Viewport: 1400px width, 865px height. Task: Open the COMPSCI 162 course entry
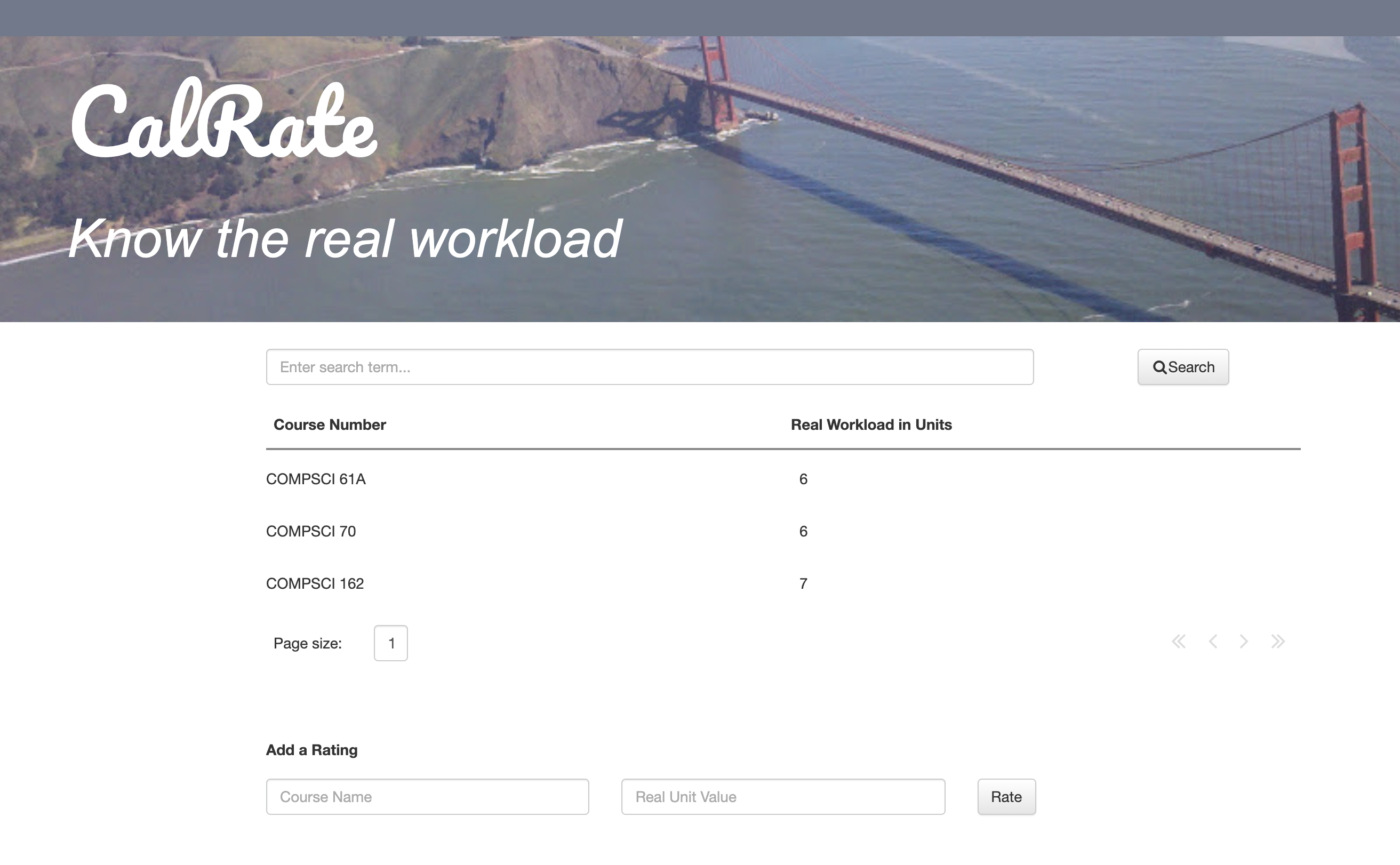(x=315, y=583)
